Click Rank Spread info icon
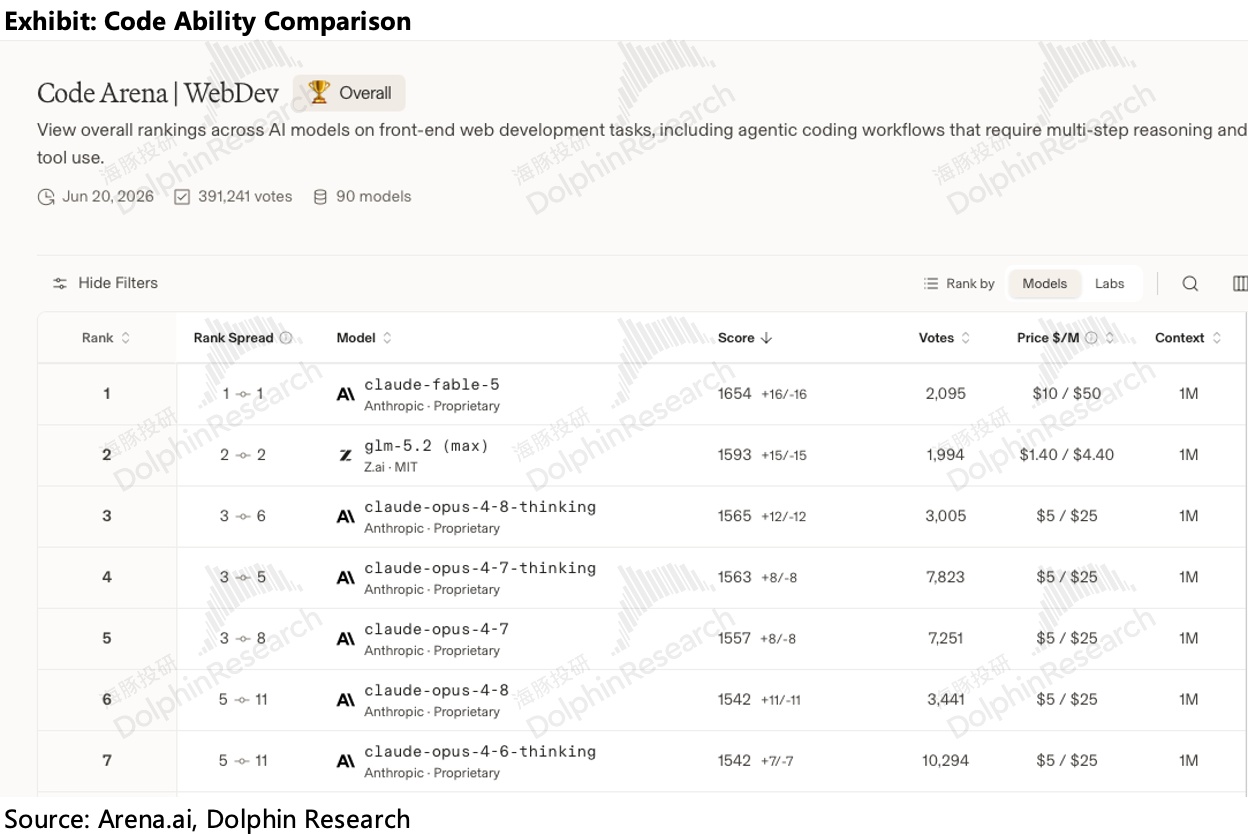Screen dimensions: 1254x834 tap(286, 338)
